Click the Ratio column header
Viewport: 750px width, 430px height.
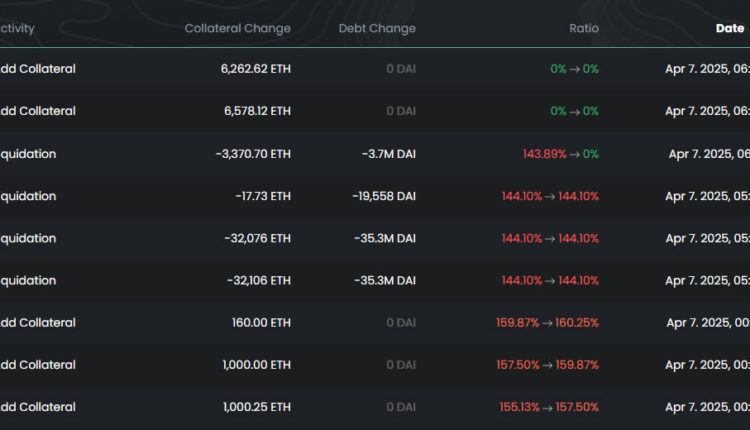coord(583,28)
